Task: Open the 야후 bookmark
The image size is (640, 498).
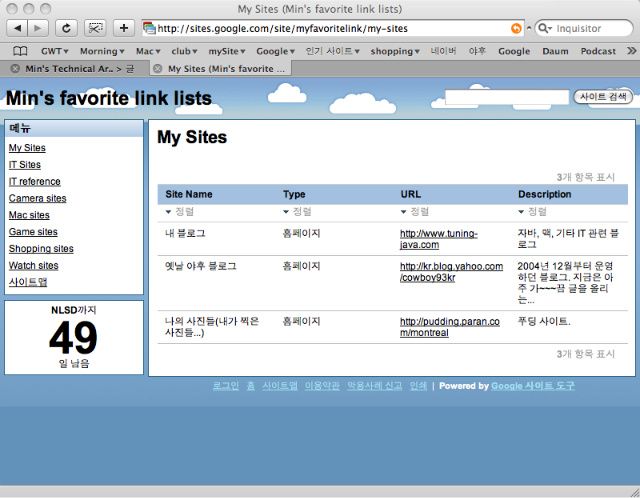Action: tap(477, 51)
